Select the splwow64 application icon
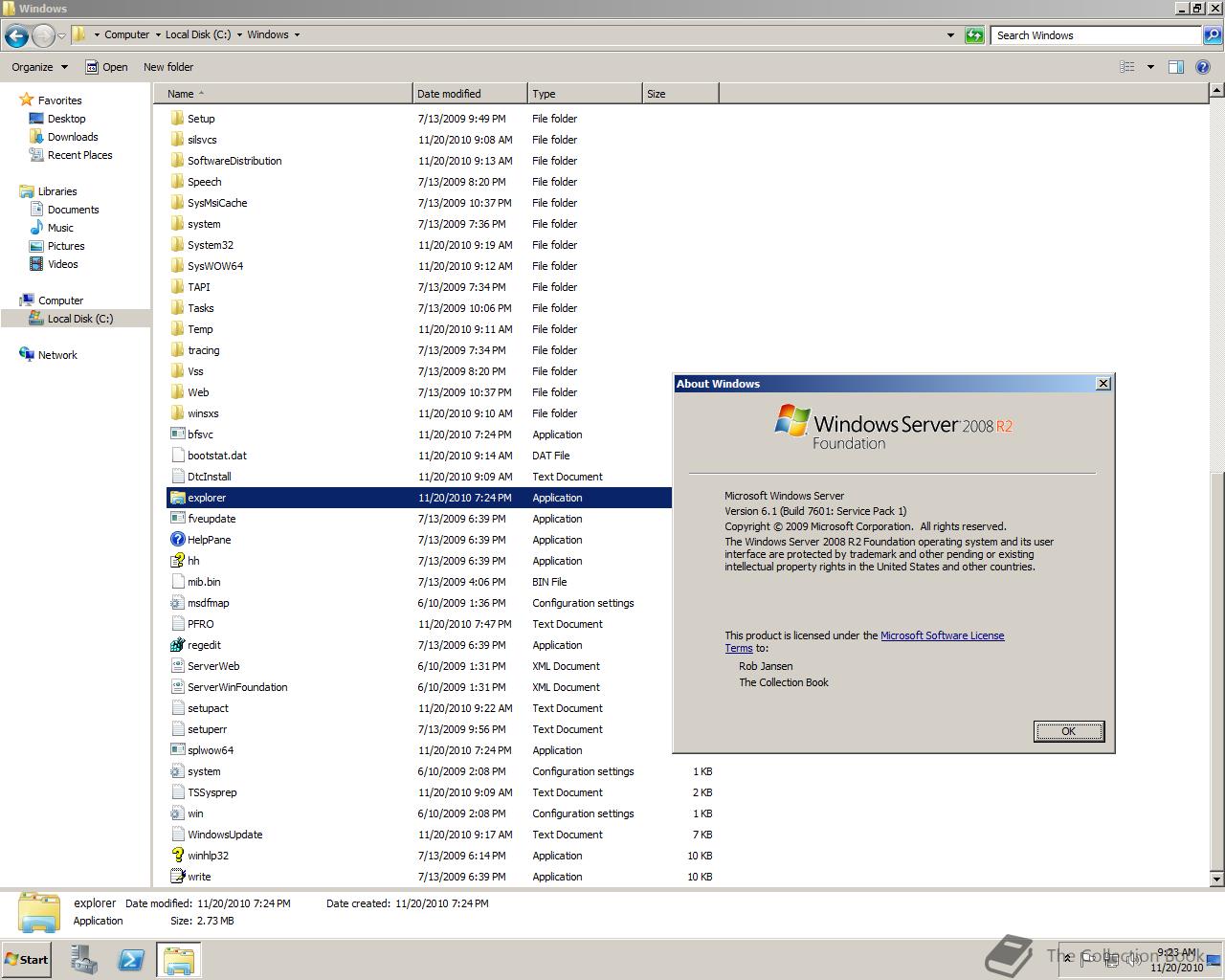Screen dimensions: 1225x980 click(x=177, y=750)
